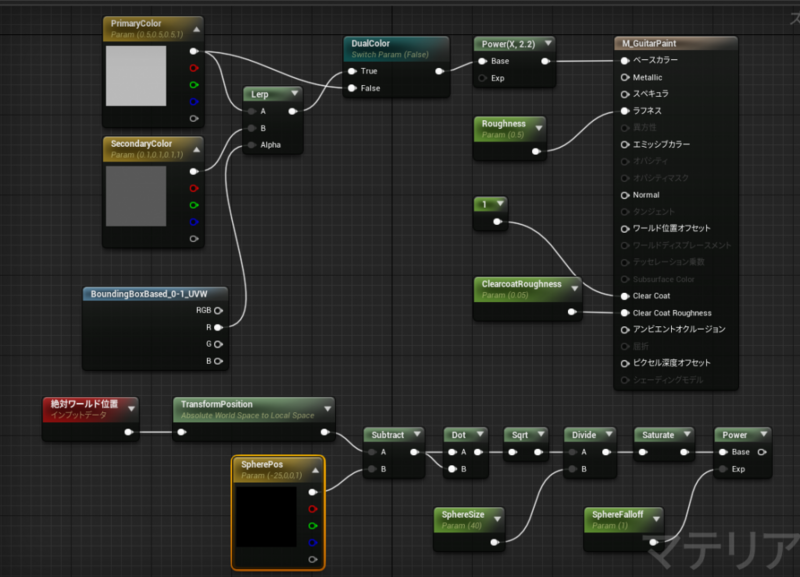Click the Roughness parameter output pin
800x577 pixels.
pyautogui.click(x=536, y=151)
